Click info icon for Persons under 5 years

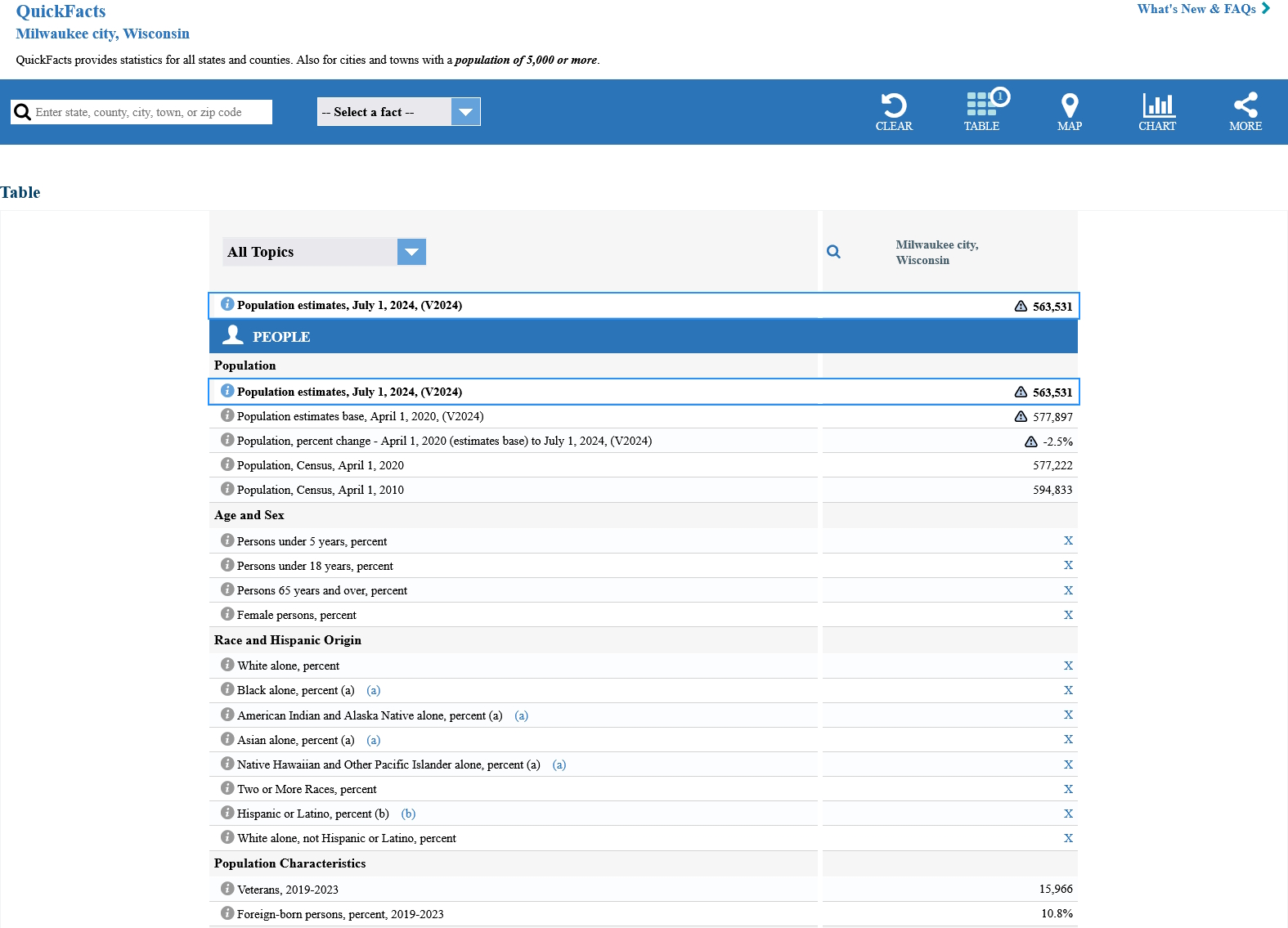(227, 540)
